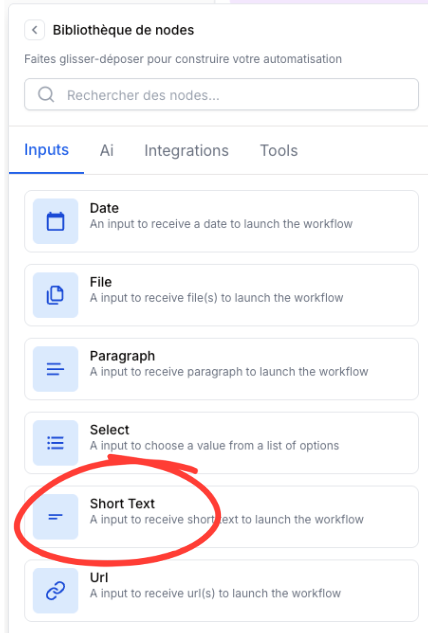Click the Select list icon
The height and width of the screenshot is (633, 428).
click(x=55, y=443)
